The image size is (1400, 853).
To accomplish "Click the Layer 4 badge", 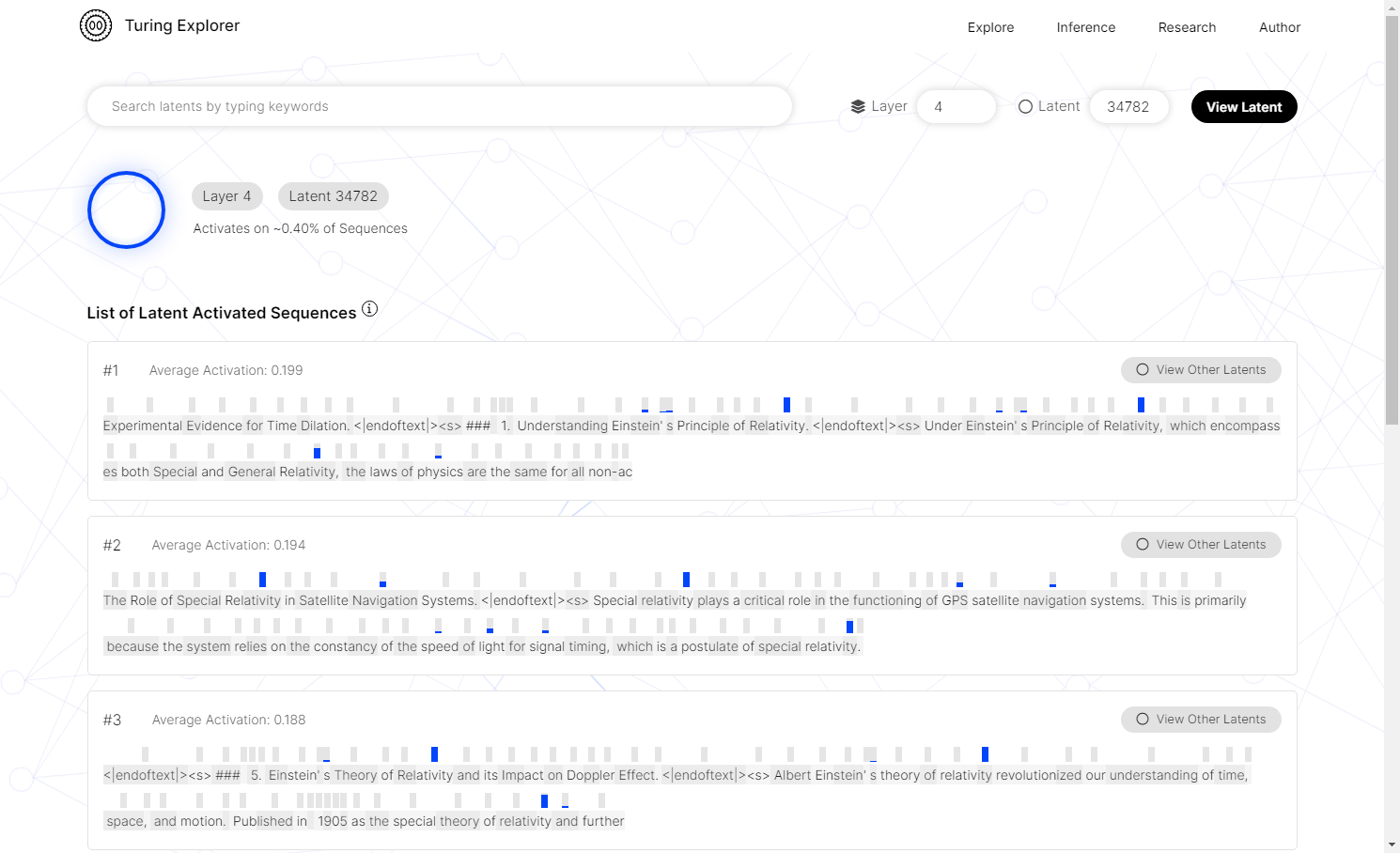I will (227, 196).
